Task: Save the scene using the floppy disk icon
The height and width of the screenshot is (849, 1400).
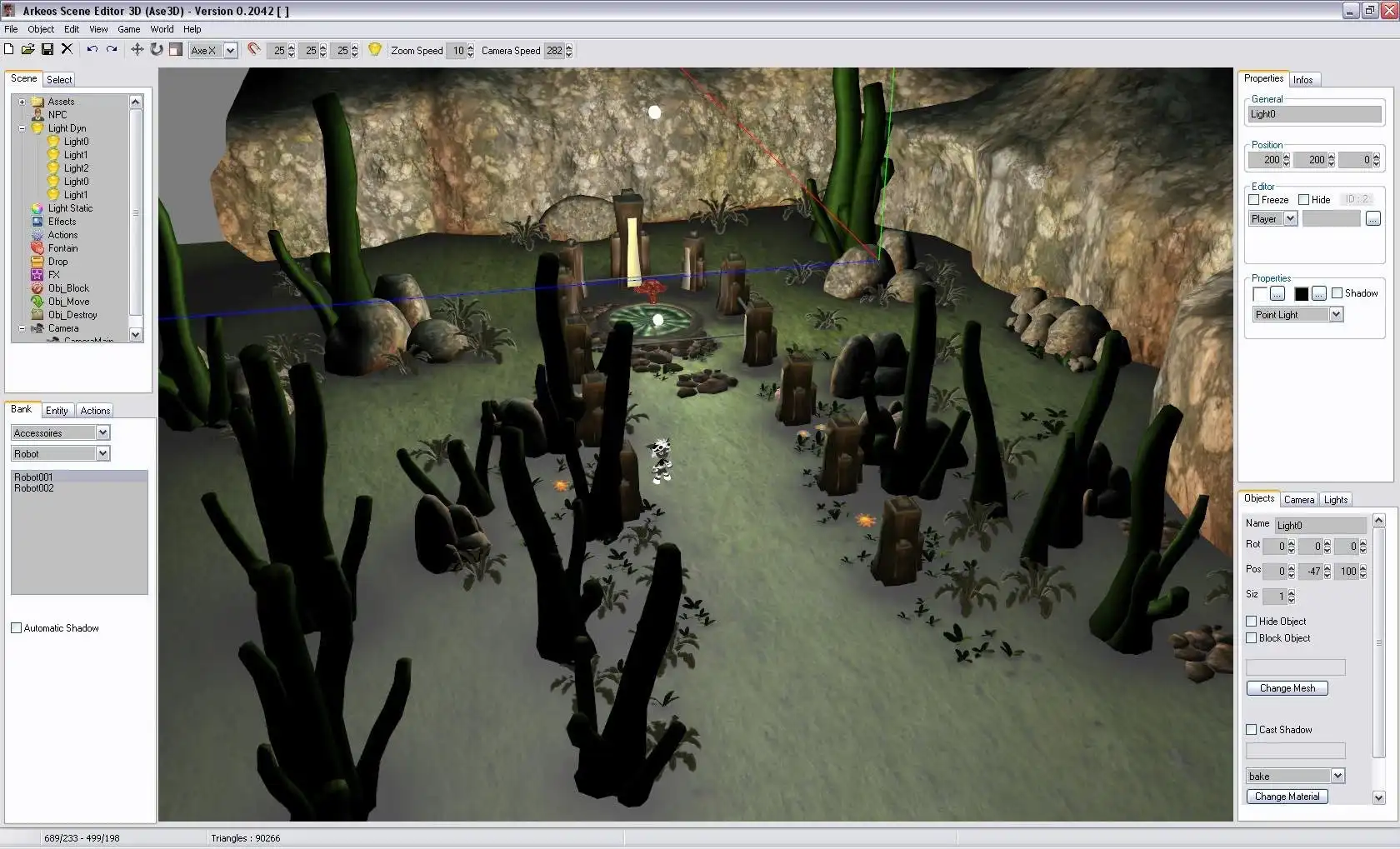Action: (47, 50)
